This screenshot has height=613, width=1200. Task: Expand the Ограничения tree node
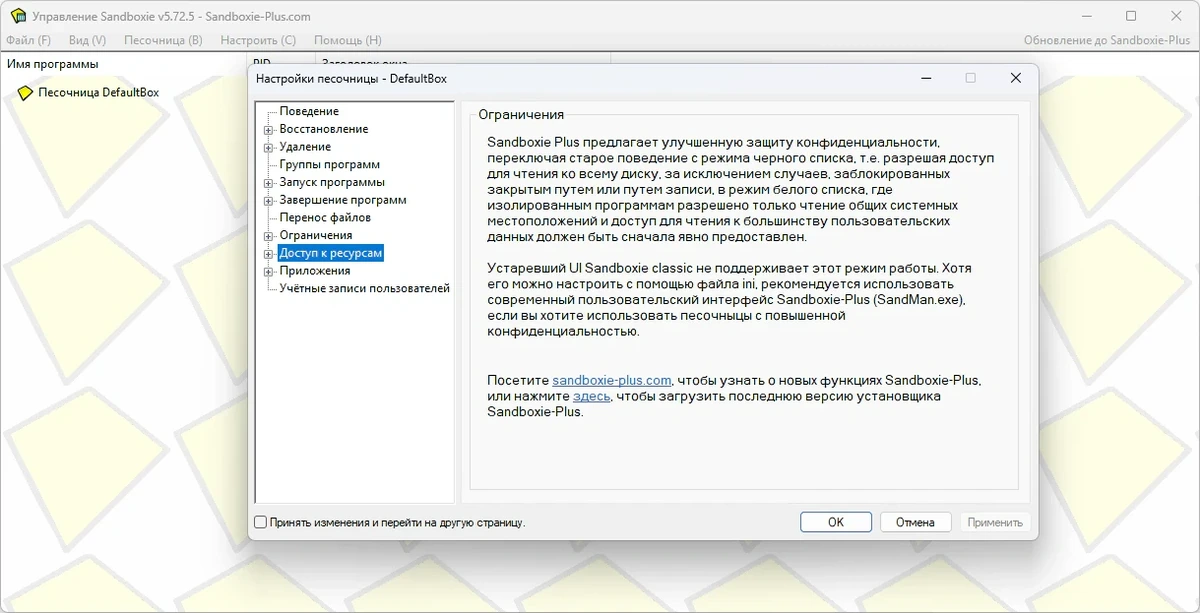(268, 236)
